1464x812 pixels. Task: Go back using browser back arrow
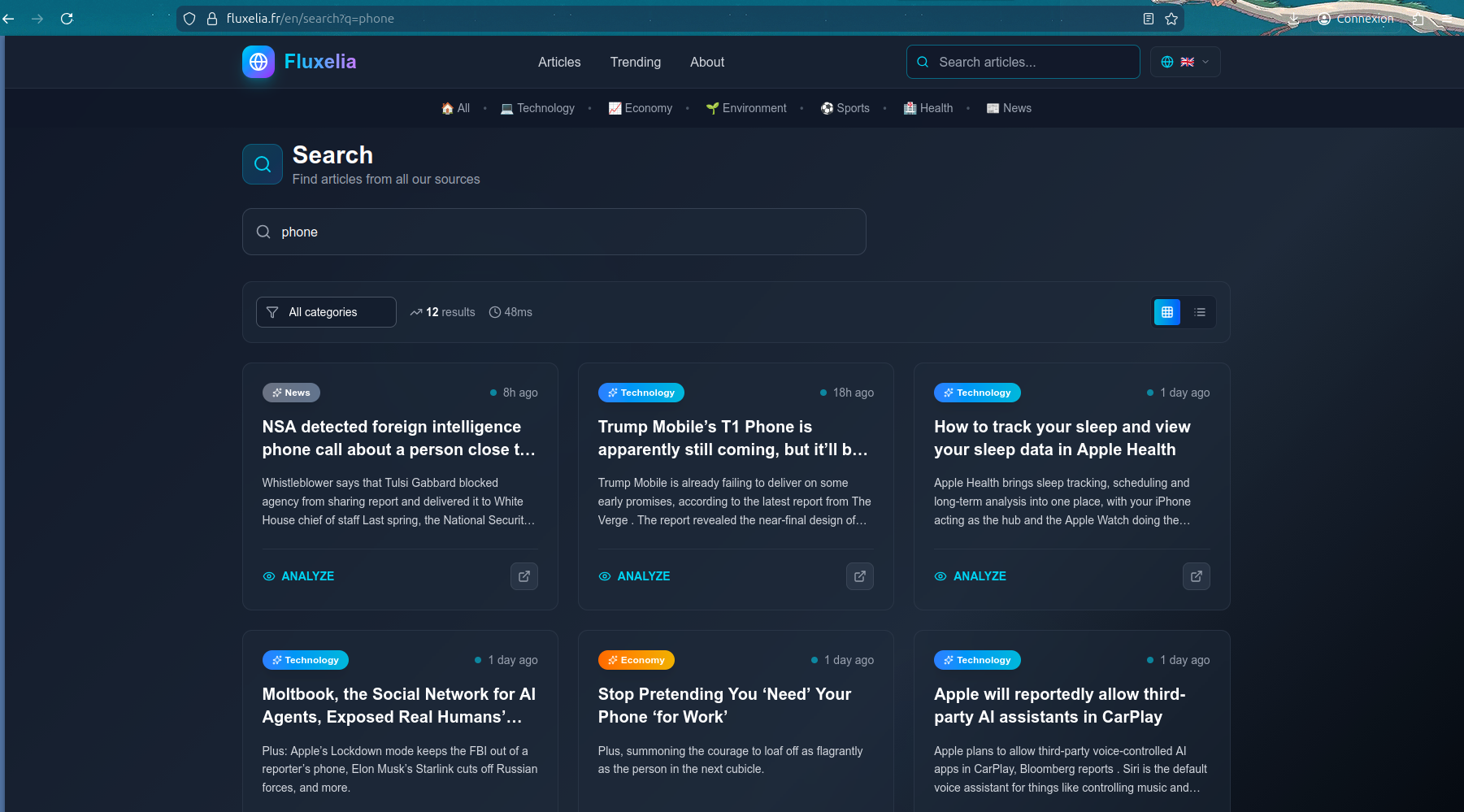click(9, 18)
